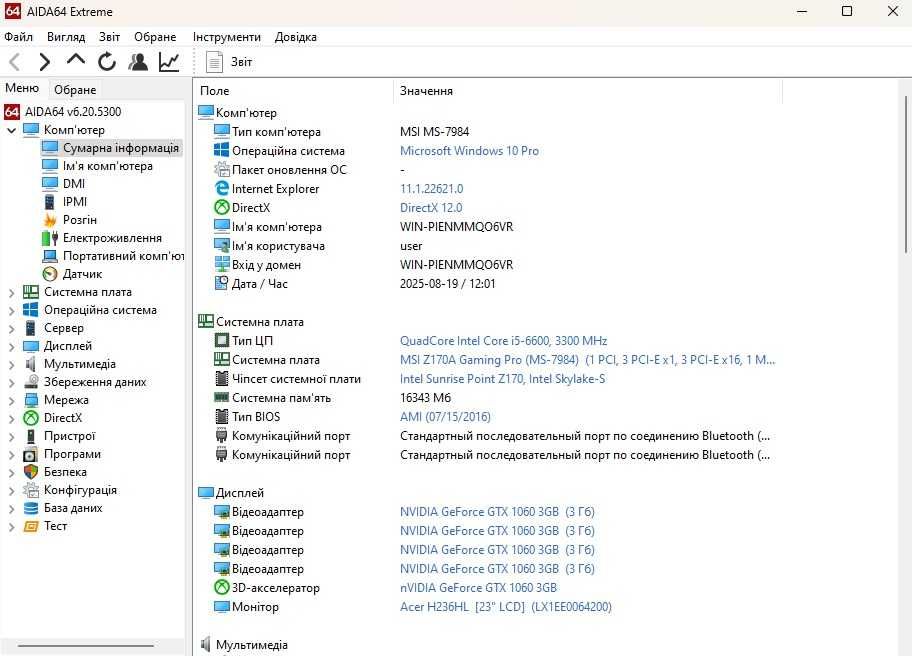Image resolution: width=912 pixels, height=656 pixels.
Task: Open the user manager person icon
Action: pyautogui.click(x=138, y=62)
